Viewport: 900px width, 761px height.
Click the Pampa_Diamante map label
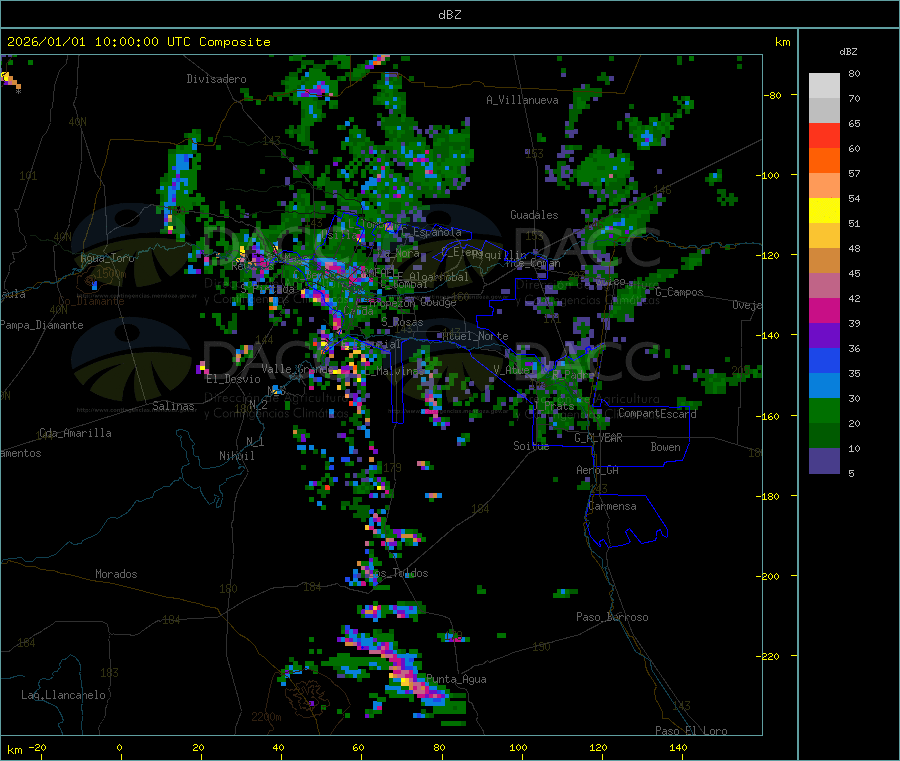click(x=42, y=325)
